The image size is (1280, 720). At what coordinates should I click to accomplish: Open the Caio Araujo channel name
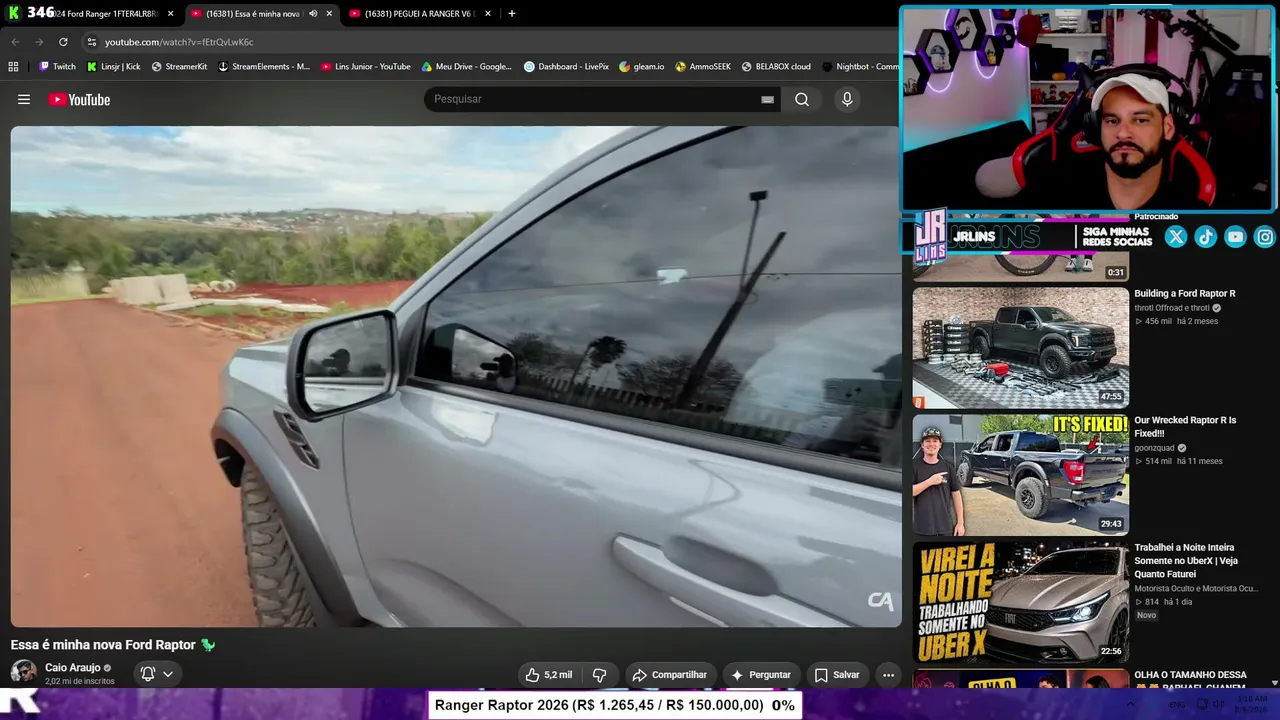point(72,668)
